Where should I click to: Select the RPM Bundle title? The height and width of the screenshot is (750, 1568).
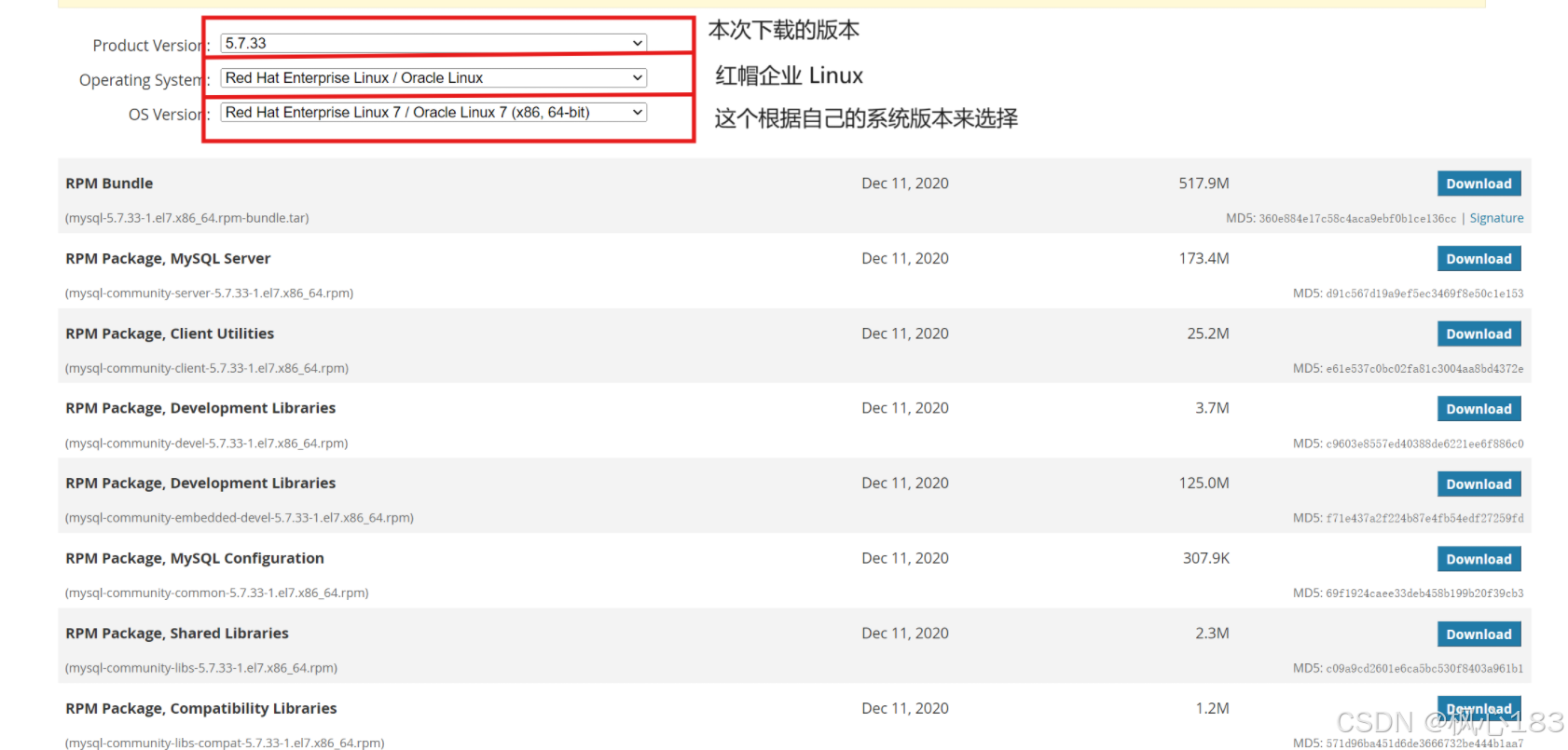pyautogui.click(x=109, y=184)
